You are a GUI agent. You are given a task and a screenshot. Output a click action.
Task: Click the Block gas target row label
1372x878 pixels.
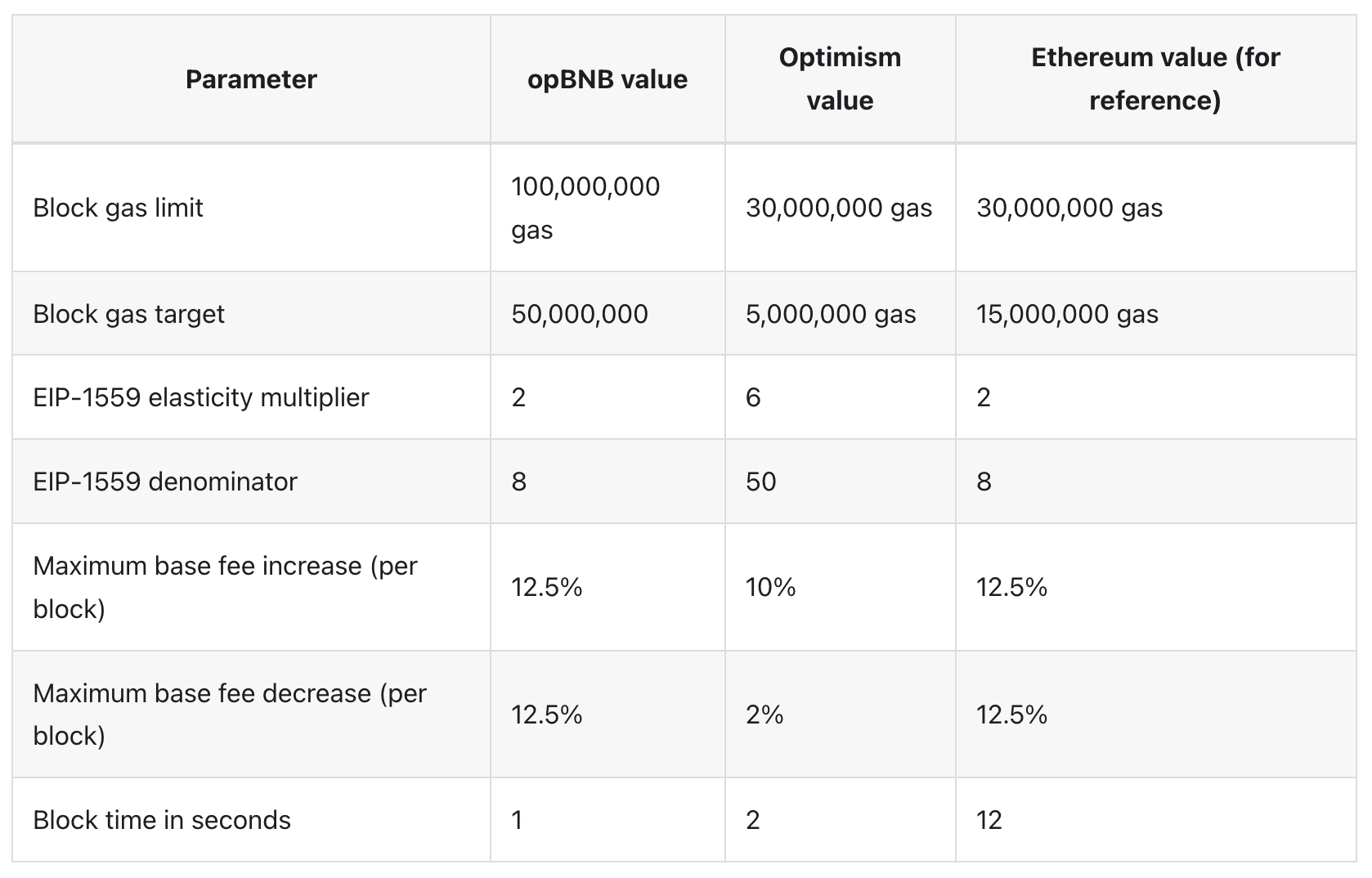(129, 314)
